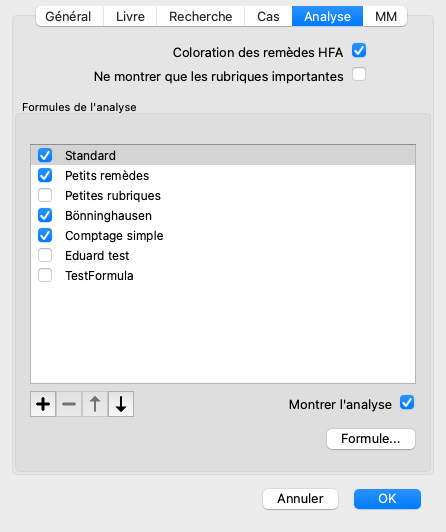The height and width of the screenshot is (532, 446).
Task: Open the Formule... editor button
Action: pos(371,439)
